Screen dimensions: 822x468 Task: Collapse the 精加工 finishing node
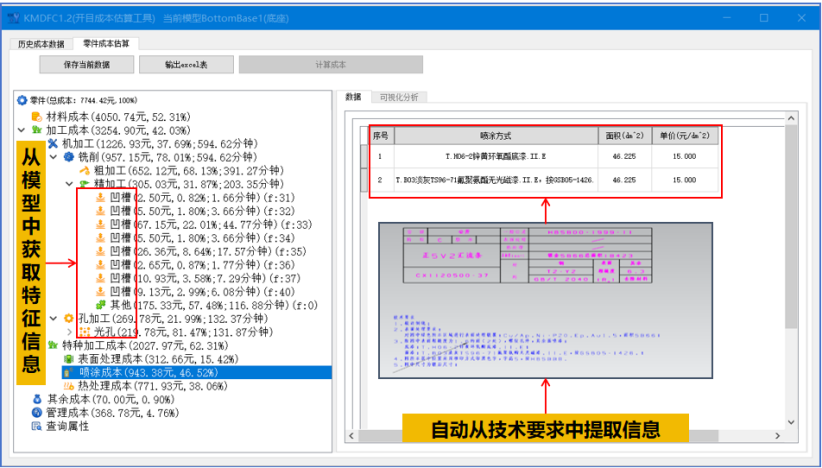point(69,184)
